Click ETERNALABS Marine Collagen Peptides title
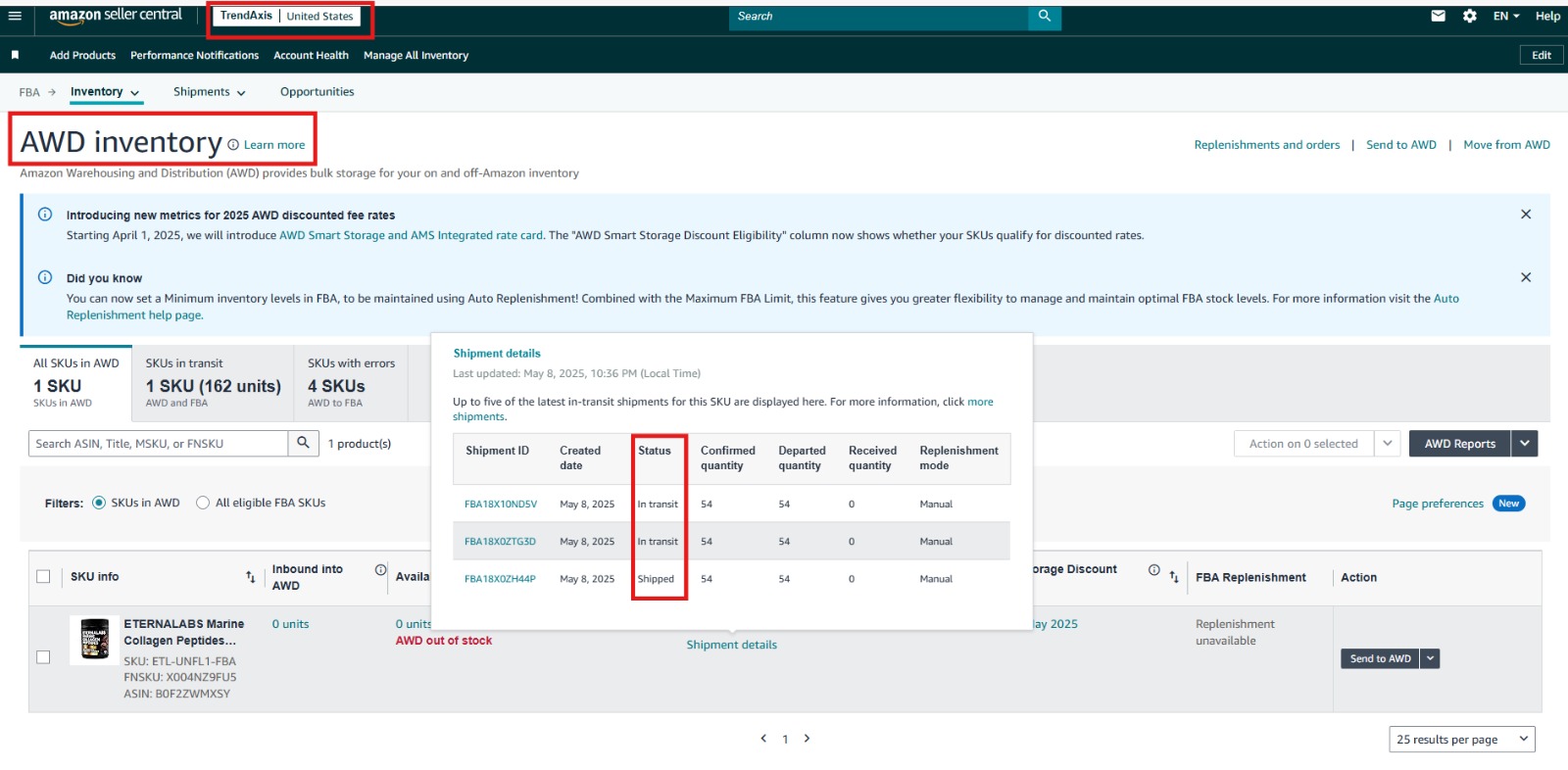 coord(183,632)
